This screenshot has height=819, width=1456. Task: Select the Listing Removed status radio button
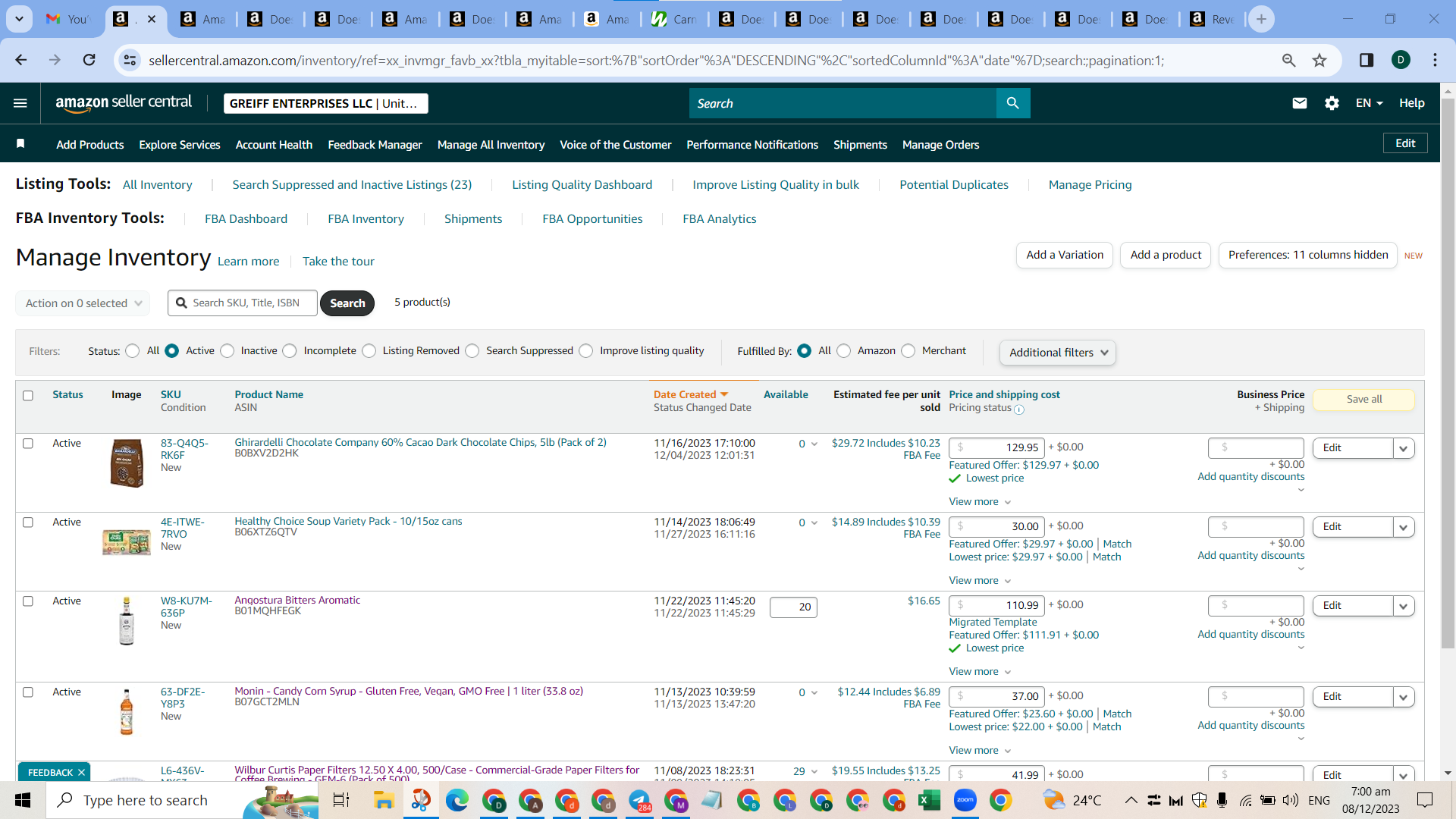pos(369,351)
